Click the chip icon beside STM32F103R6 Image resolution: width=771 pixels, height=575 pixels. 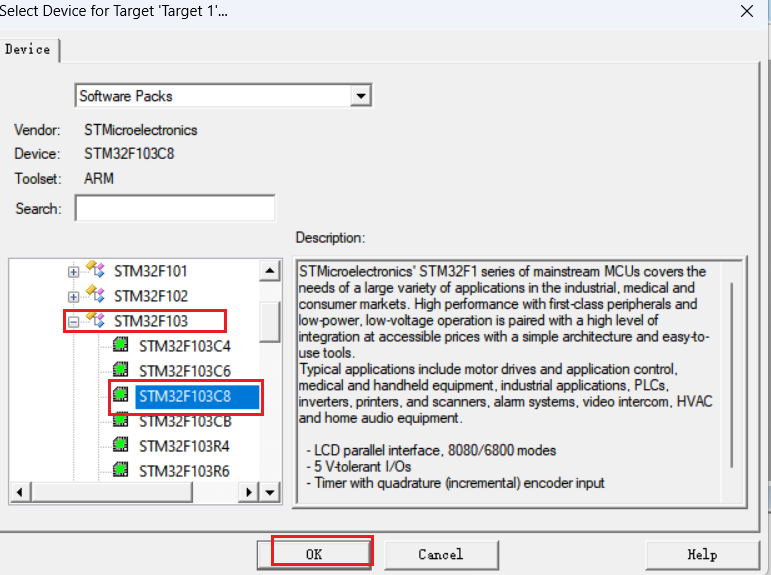point(120,470)
